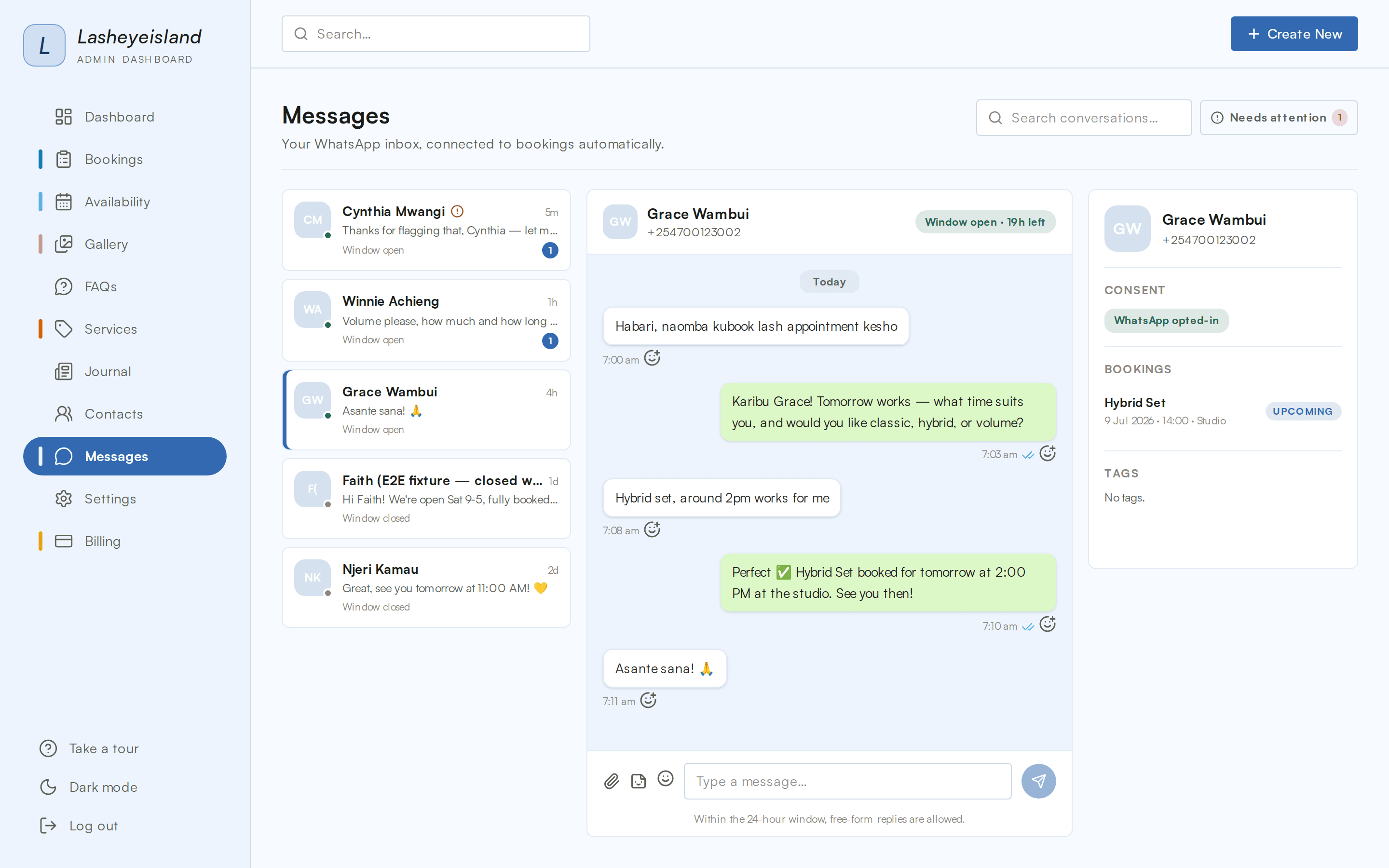Open FAQs in the sidebar
This screenshot has width=1389, height=868.
point(124,287)
